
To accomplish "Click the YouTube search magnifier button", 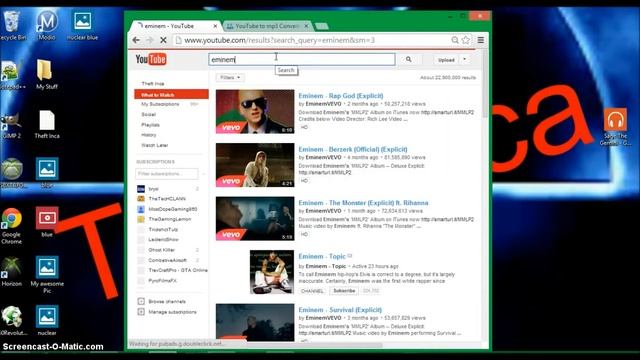I will (409, 59).
